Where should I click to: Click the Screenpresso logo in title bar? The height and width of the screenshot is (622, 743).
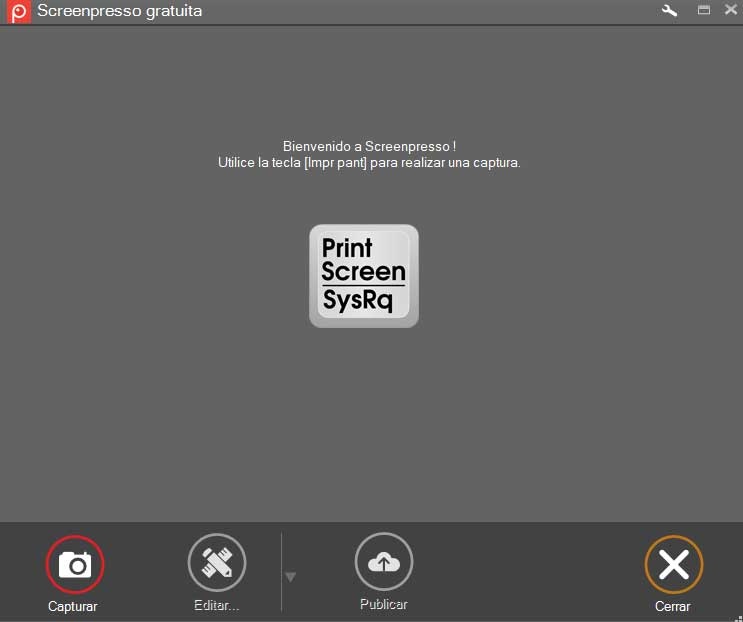[19, 11]
